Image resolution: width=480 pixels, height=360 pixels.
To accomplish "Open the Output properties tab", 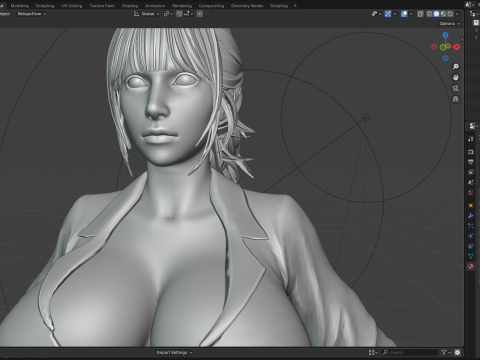I will pos(471,162).
